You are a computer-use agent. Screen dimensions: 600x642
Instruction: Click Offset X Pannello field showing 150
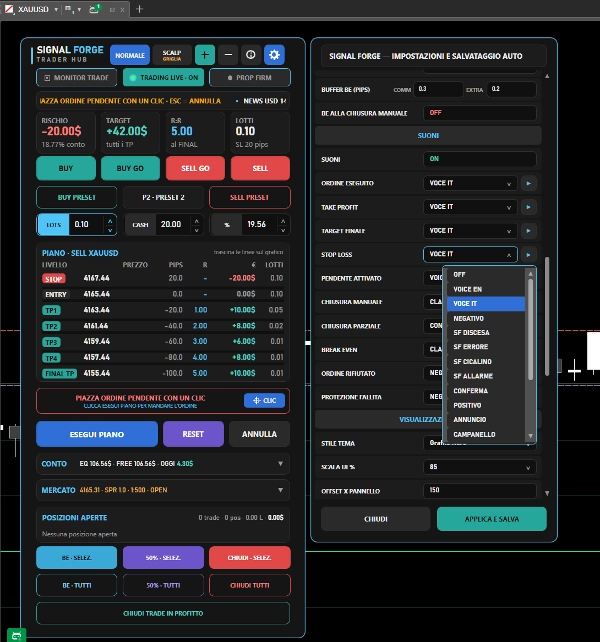tap(480, 491)
